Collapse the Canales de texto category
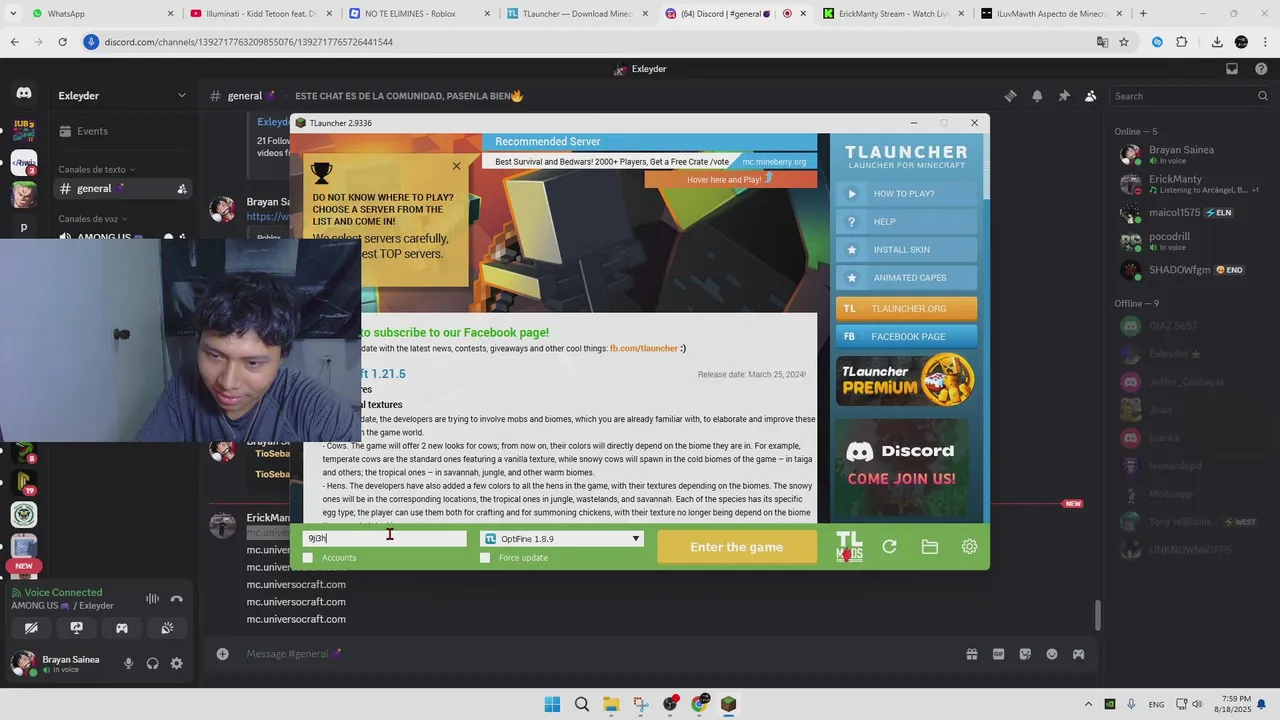This screenshot has width=1280, height=720. tap(96, 170)
